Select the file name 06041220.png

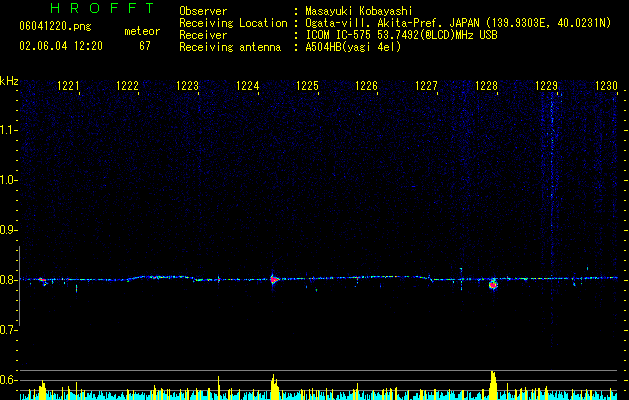click(55, 26)
